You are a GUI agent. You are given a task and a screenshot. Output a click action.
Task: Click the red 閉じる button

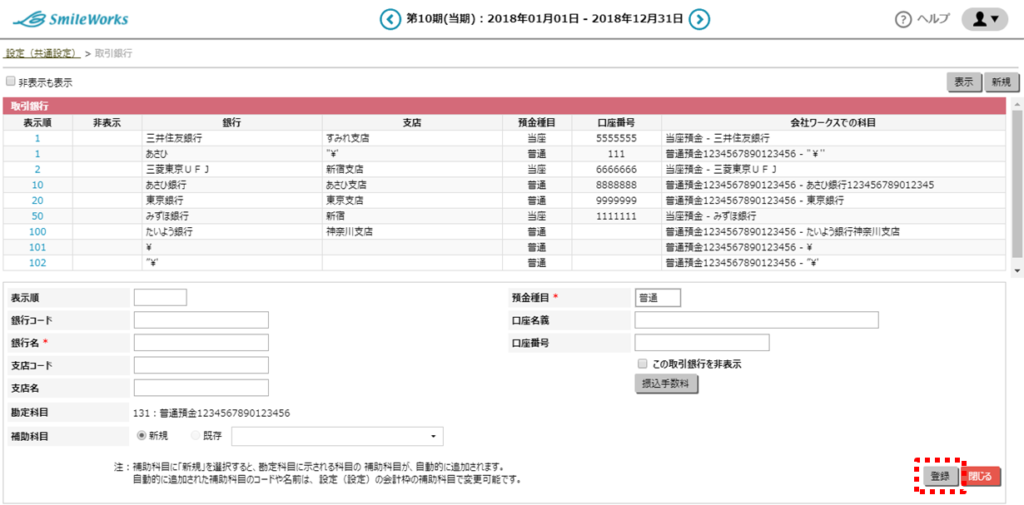pos(980,476)
